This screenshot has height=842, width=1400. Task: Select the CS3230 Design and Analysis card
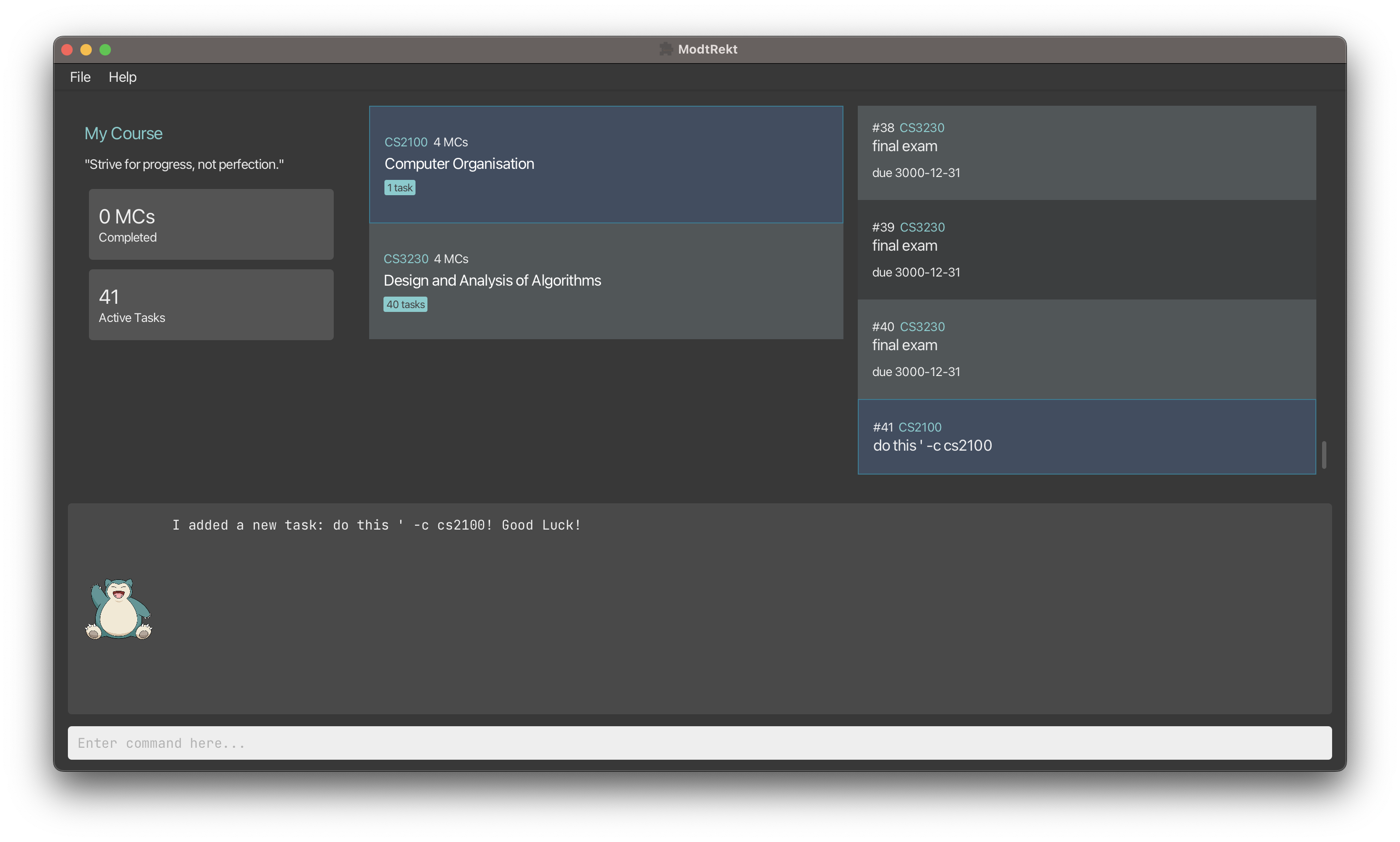pos(606,281)
